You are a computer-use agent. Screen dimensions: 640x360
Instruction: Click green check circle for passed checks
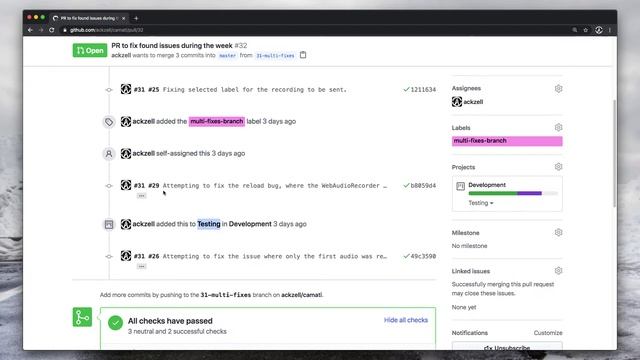pyautogui.click(x=115, y=322)
